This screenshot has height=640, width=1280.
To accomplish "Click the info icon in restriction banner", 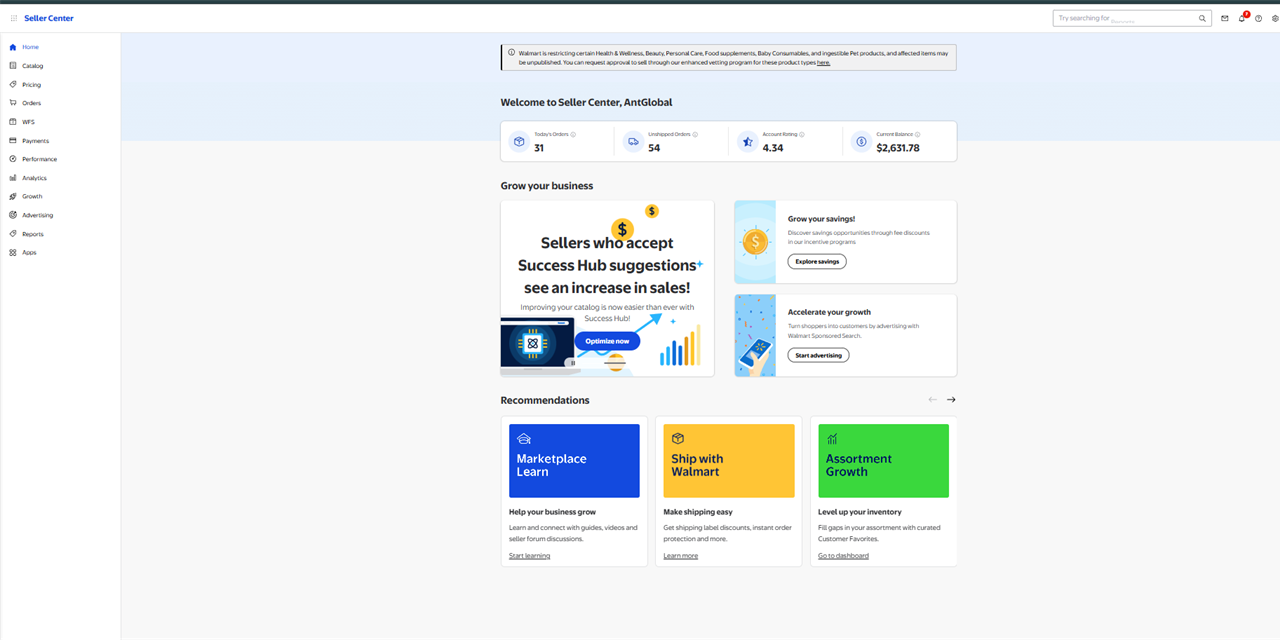I will pos(512,52).
